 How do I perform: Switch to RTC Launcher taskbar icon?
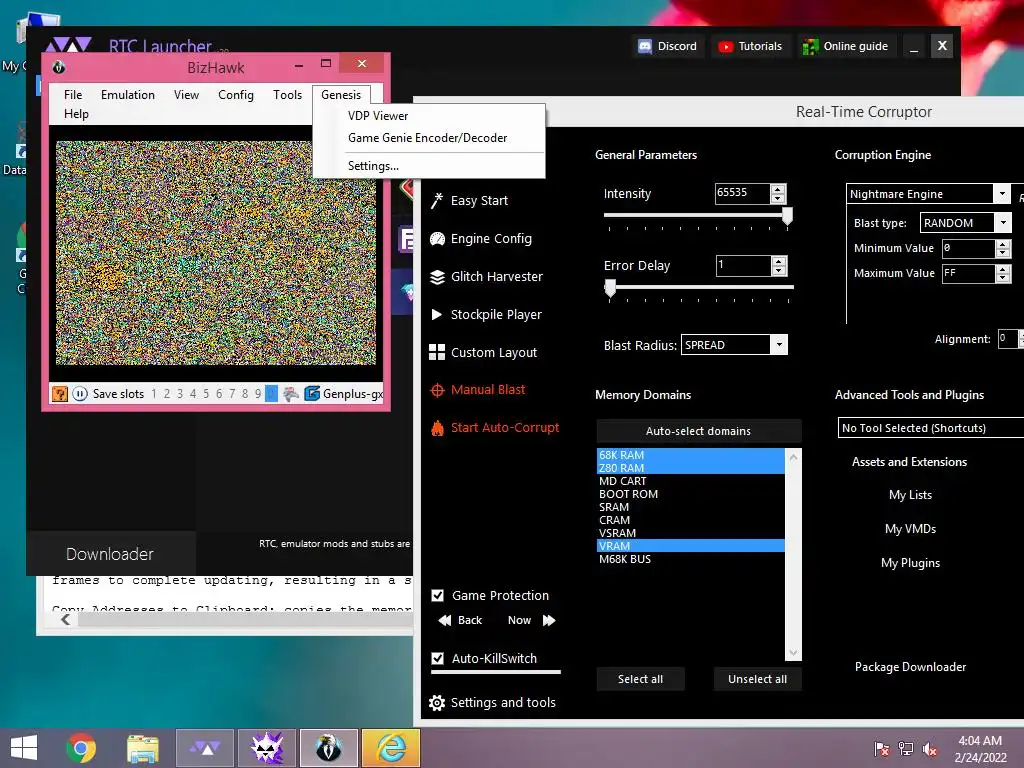(205, 748)
